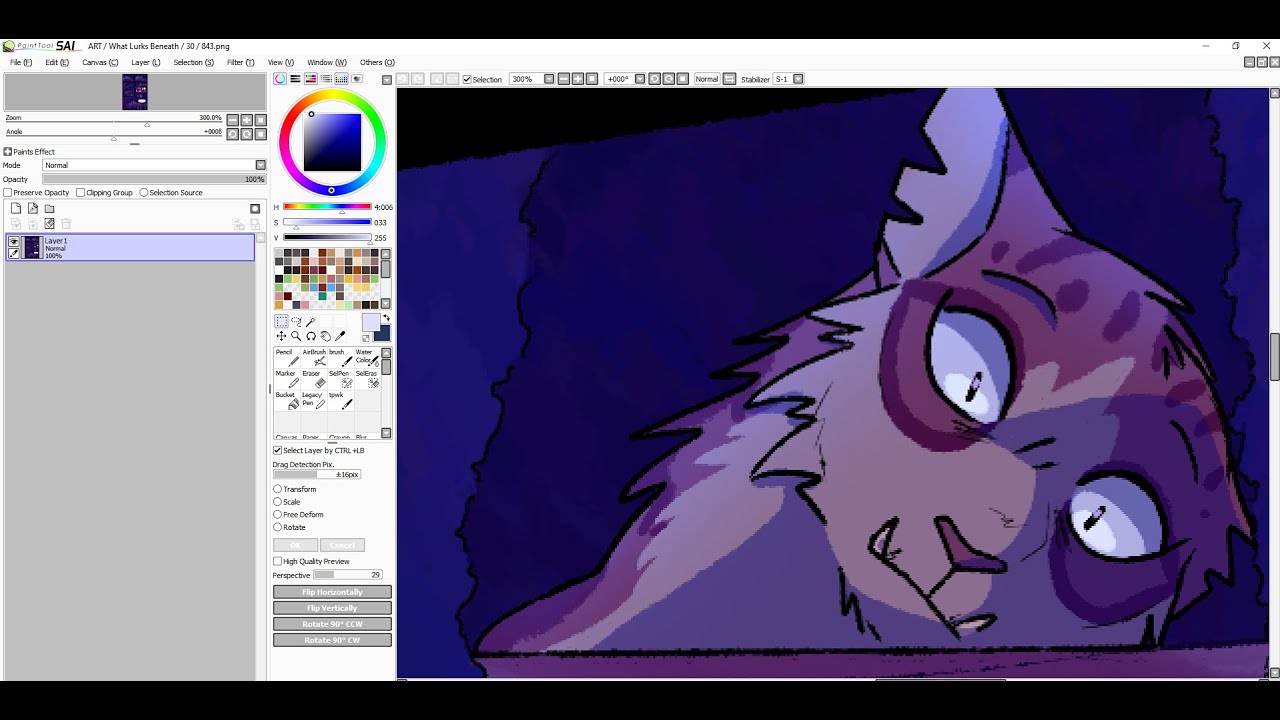Select the Legacy Pen tool
The width and height of the screenshot is (1280, 720).
314,400
